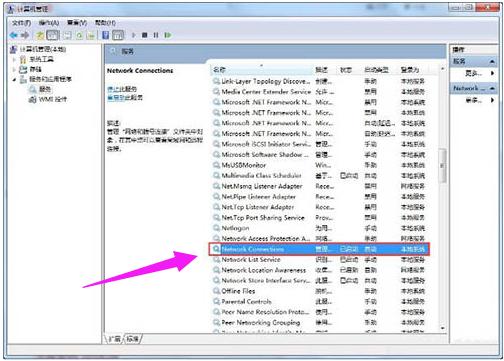
Task: Click the green Restart Service icon
Action: [x=168, y=35]
